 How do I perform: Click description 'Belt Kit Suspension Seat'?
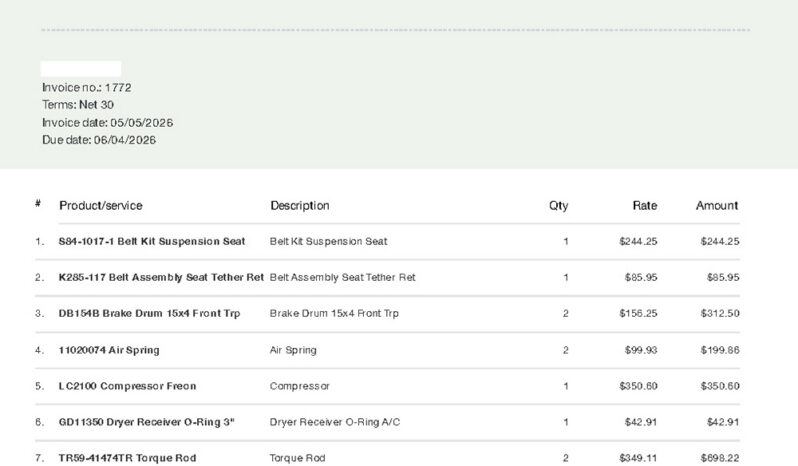click(328, 241)
